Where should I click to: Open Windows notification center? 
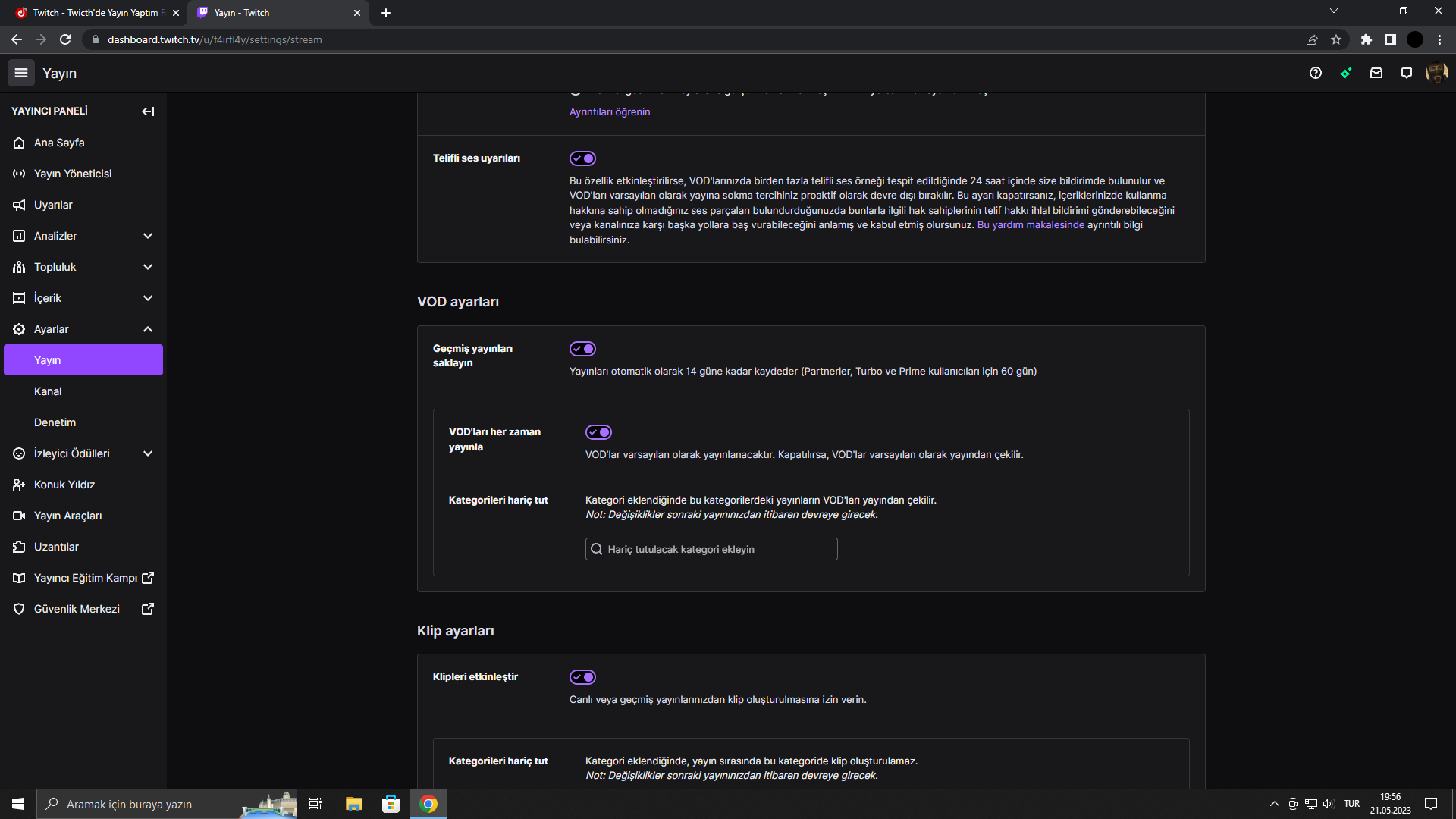tap(1431, 804)
